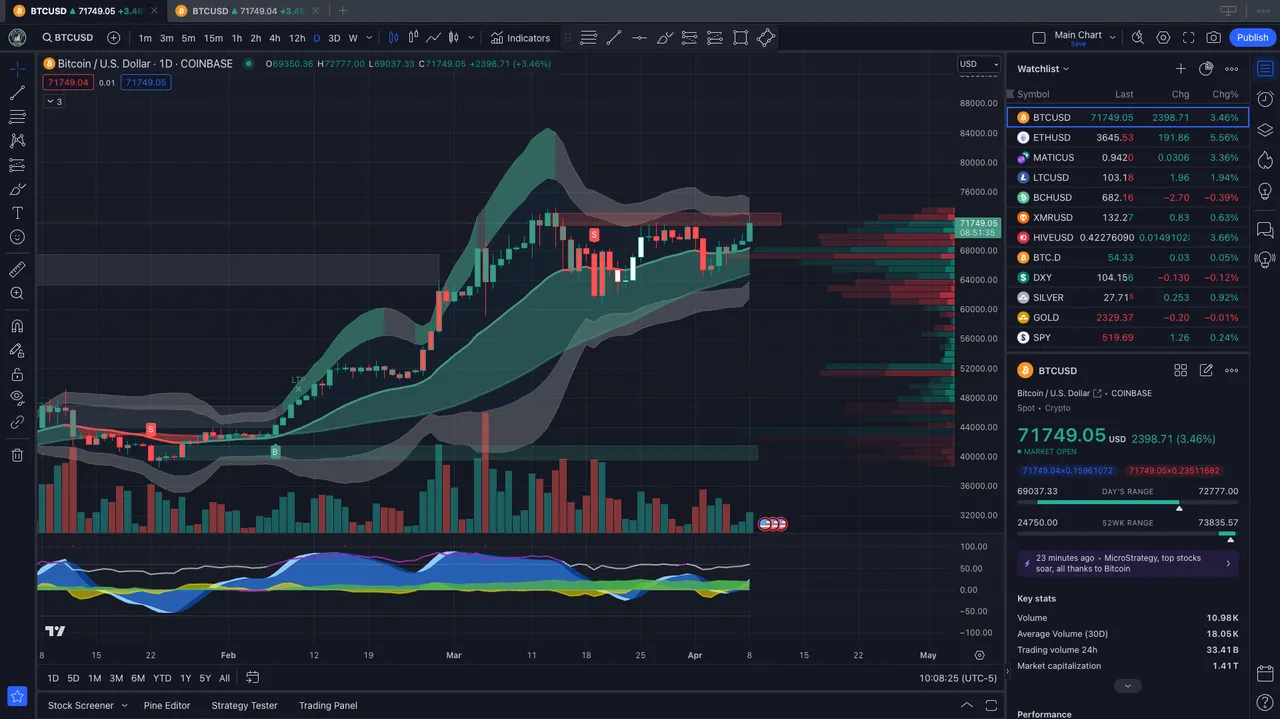Open chart settings hexagon icon
Screen dimensions: 1280x719
point(1163,38)
